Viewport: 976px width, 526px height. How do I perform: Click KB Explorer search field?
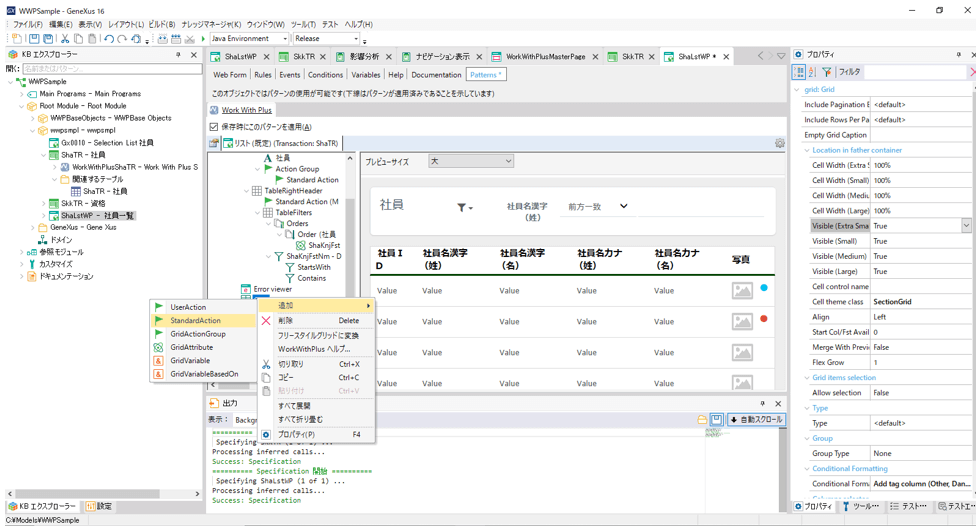pyautogui.click(x=112, y=68)
